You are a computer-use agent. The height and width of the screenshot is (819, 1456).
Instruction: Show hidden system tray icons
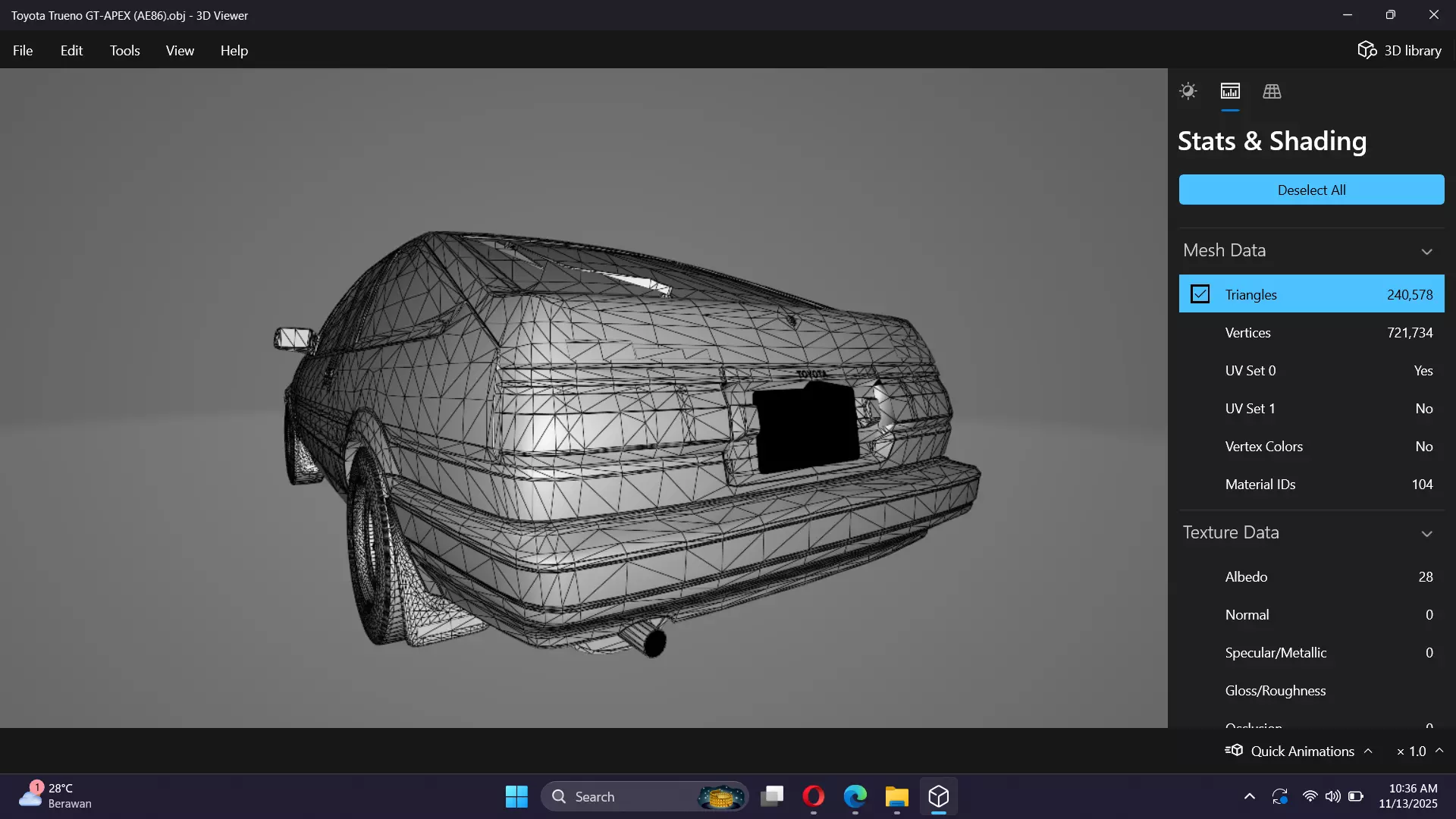[x=1249, y=796]
